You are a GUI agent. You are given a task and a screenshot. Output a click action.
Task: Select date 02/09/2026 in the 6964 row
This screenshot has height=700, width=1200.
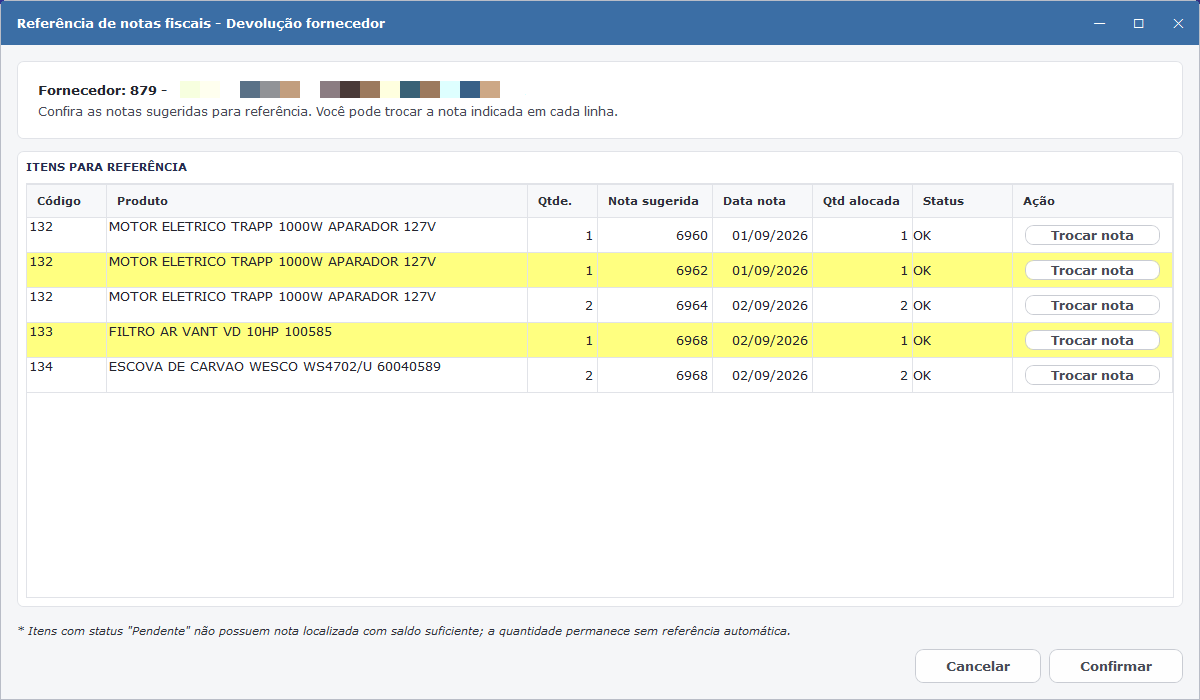762,306
